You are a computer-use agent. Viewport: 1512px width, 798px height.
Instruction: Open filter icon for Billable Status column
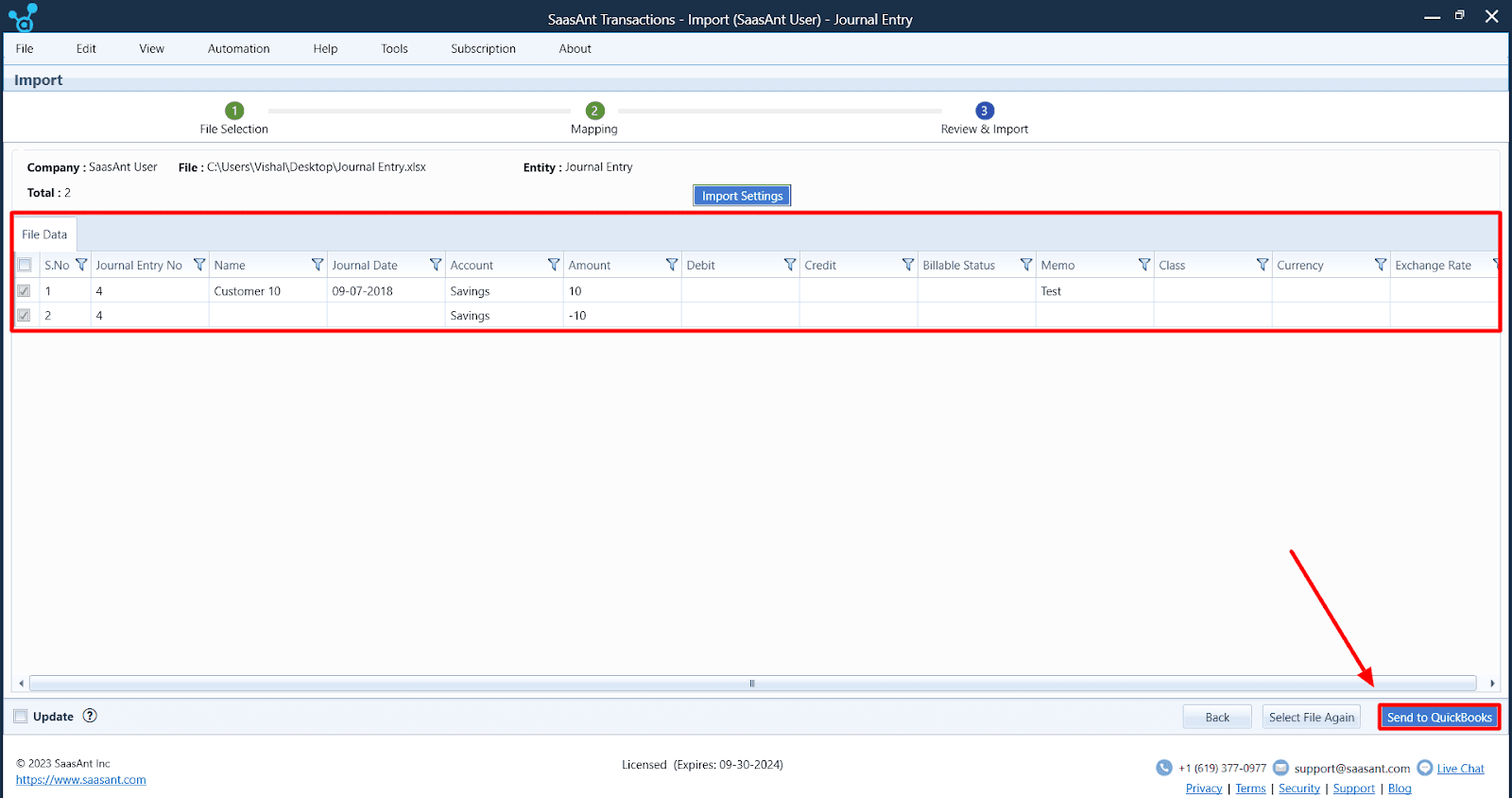click(1026, 265)
